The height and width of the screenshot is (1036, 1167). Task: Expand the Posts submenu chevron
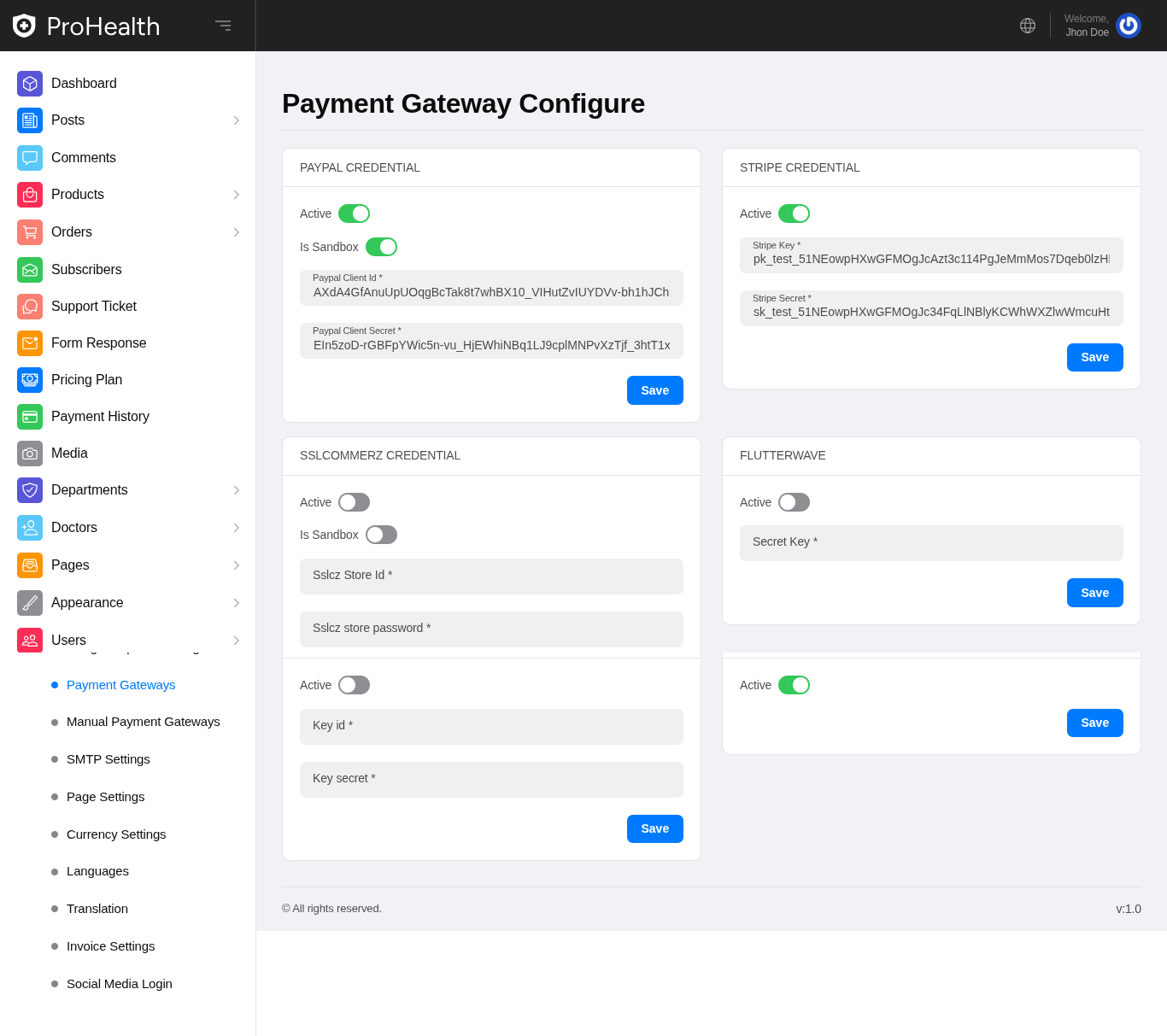237,120
